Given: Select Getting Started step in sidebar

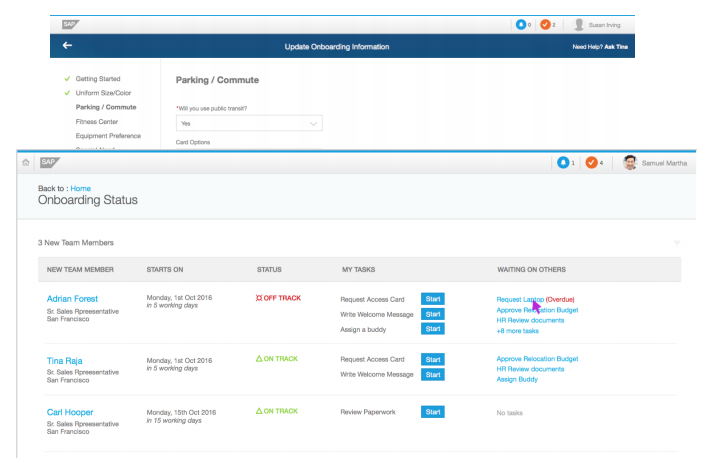Looking at the screenshot, I should [x=98, y=78].
